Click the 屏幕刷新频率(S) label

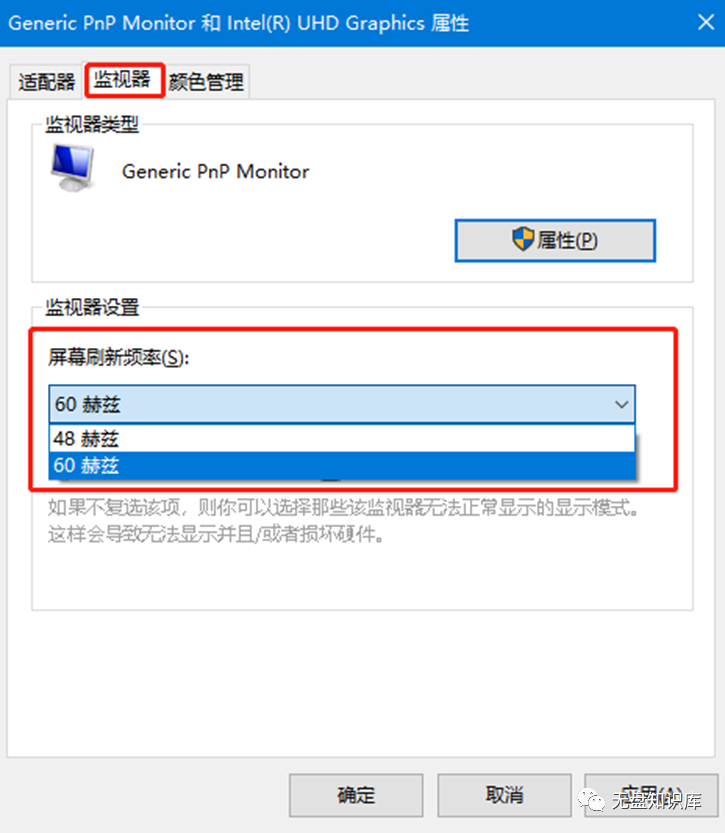[x=118, y=357]
